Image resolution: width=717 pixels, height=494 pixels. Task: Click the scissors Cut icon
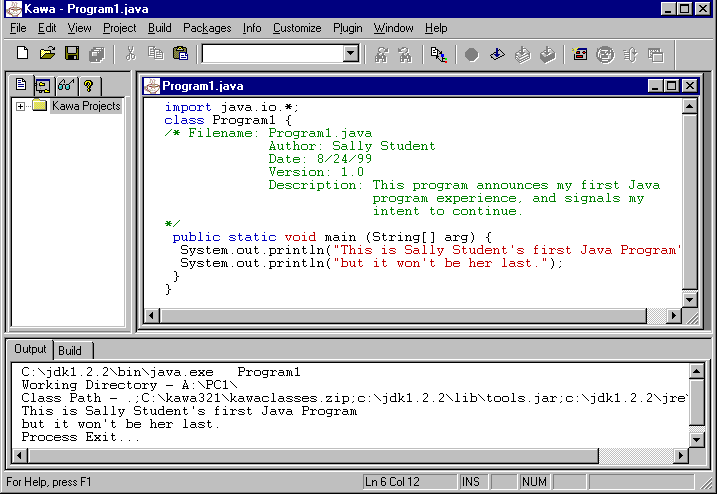[x=131, y=54]
